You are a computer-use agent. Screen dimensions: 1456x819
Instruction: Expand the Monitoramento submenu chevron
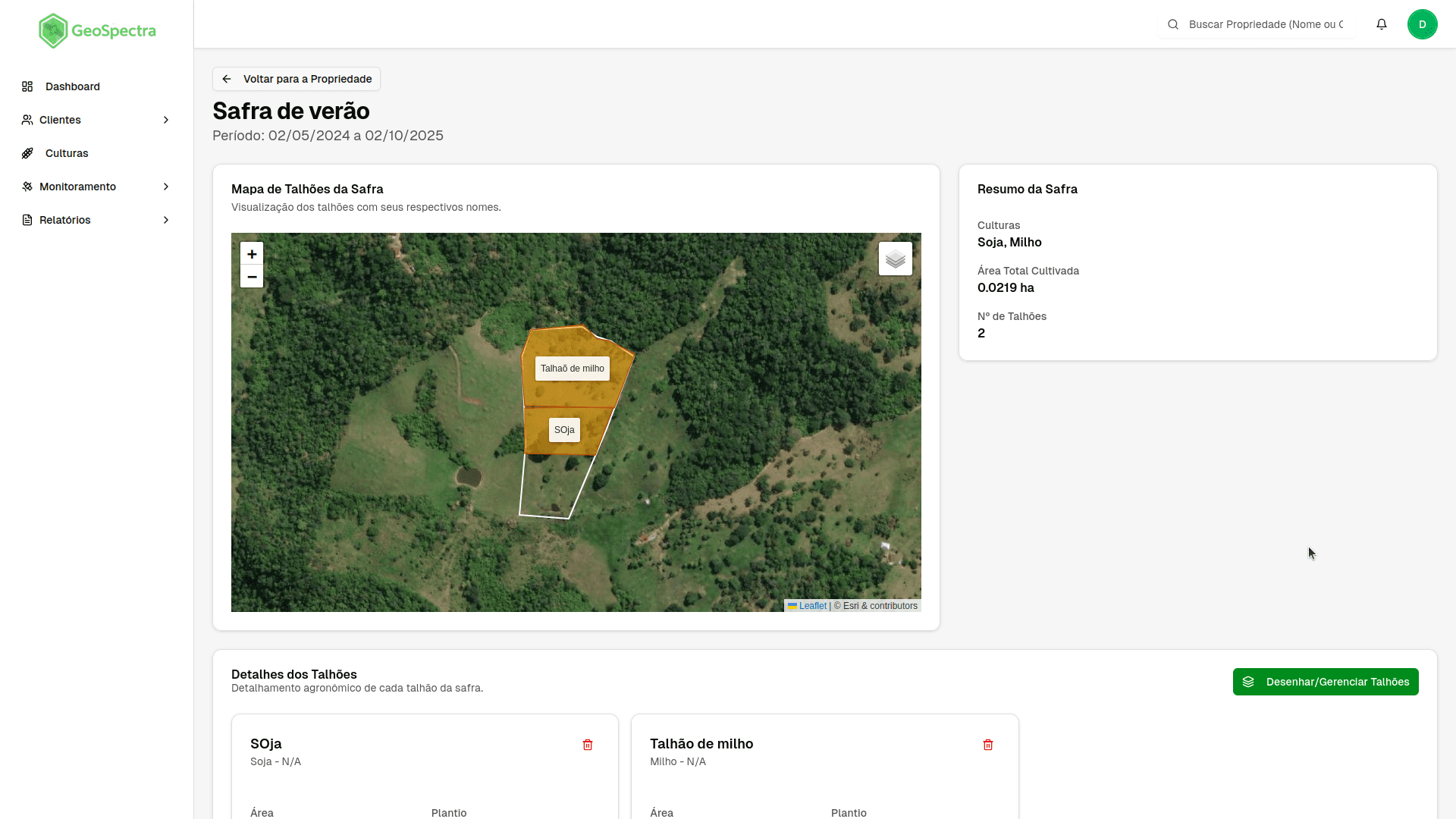pos(166,187)
